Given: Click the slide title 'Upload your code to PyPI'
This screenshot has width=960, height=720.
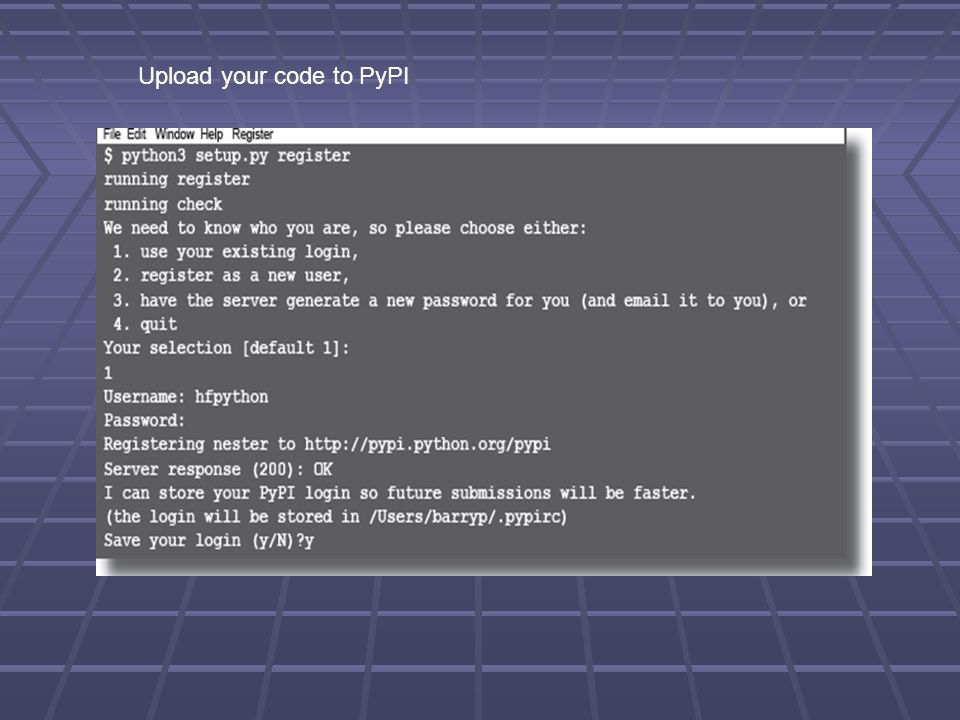Looking at the screenshot, I should [x=273, y=77].
